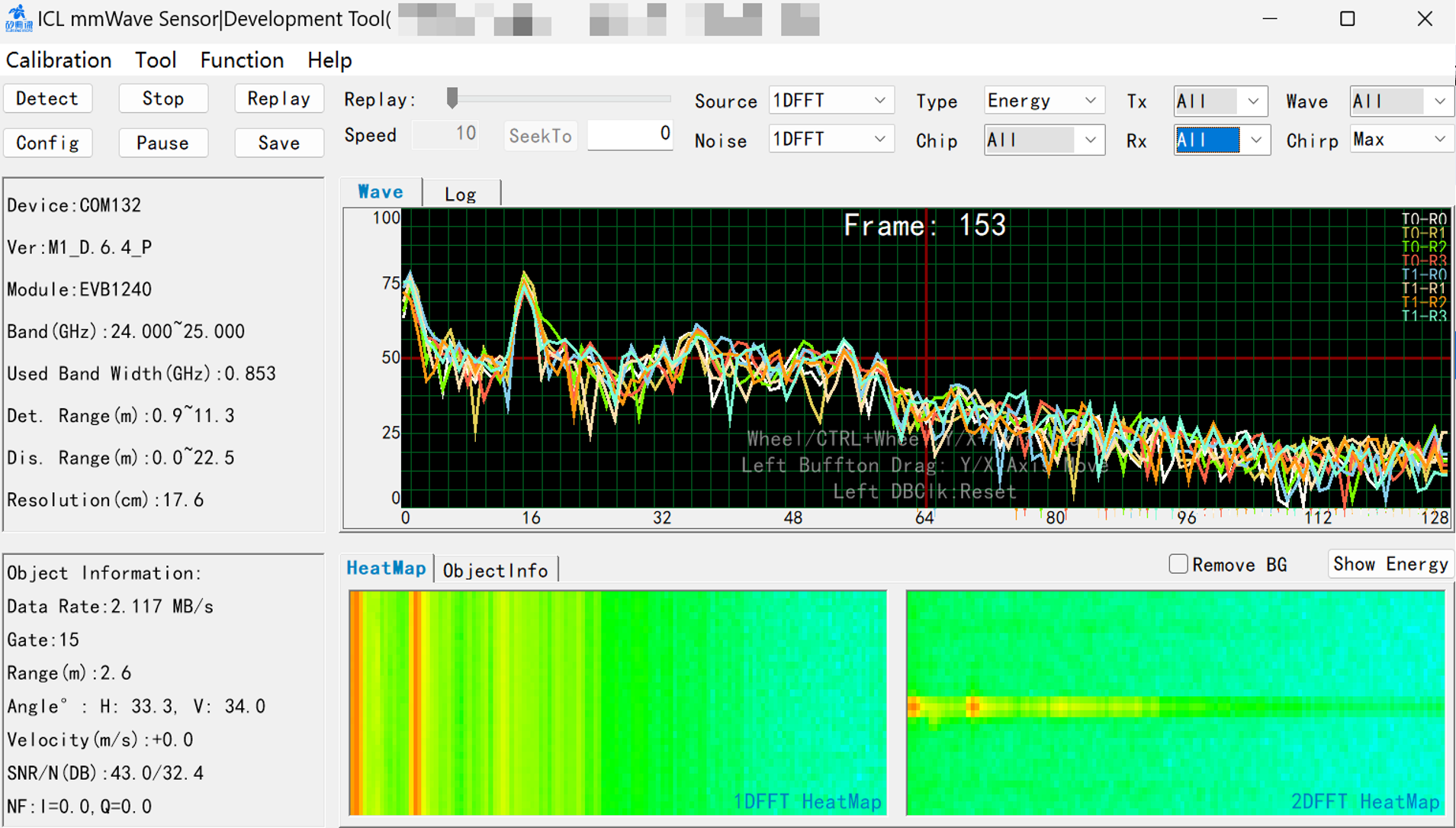Start Replay with the Replay button

(279, 98)
